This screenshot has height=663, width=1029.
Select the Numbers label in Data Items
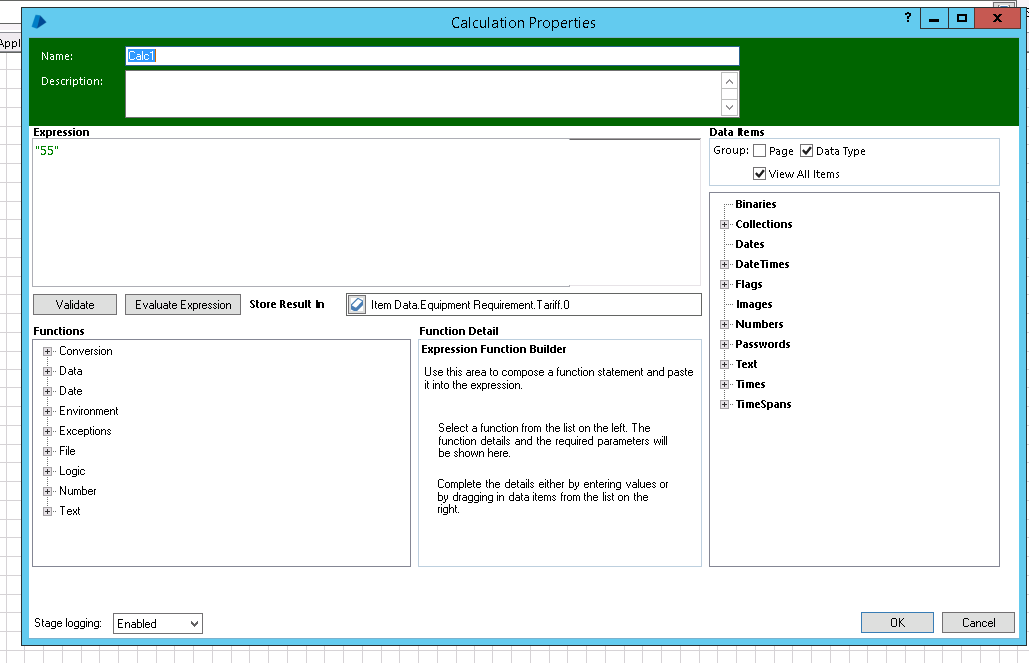759,324
